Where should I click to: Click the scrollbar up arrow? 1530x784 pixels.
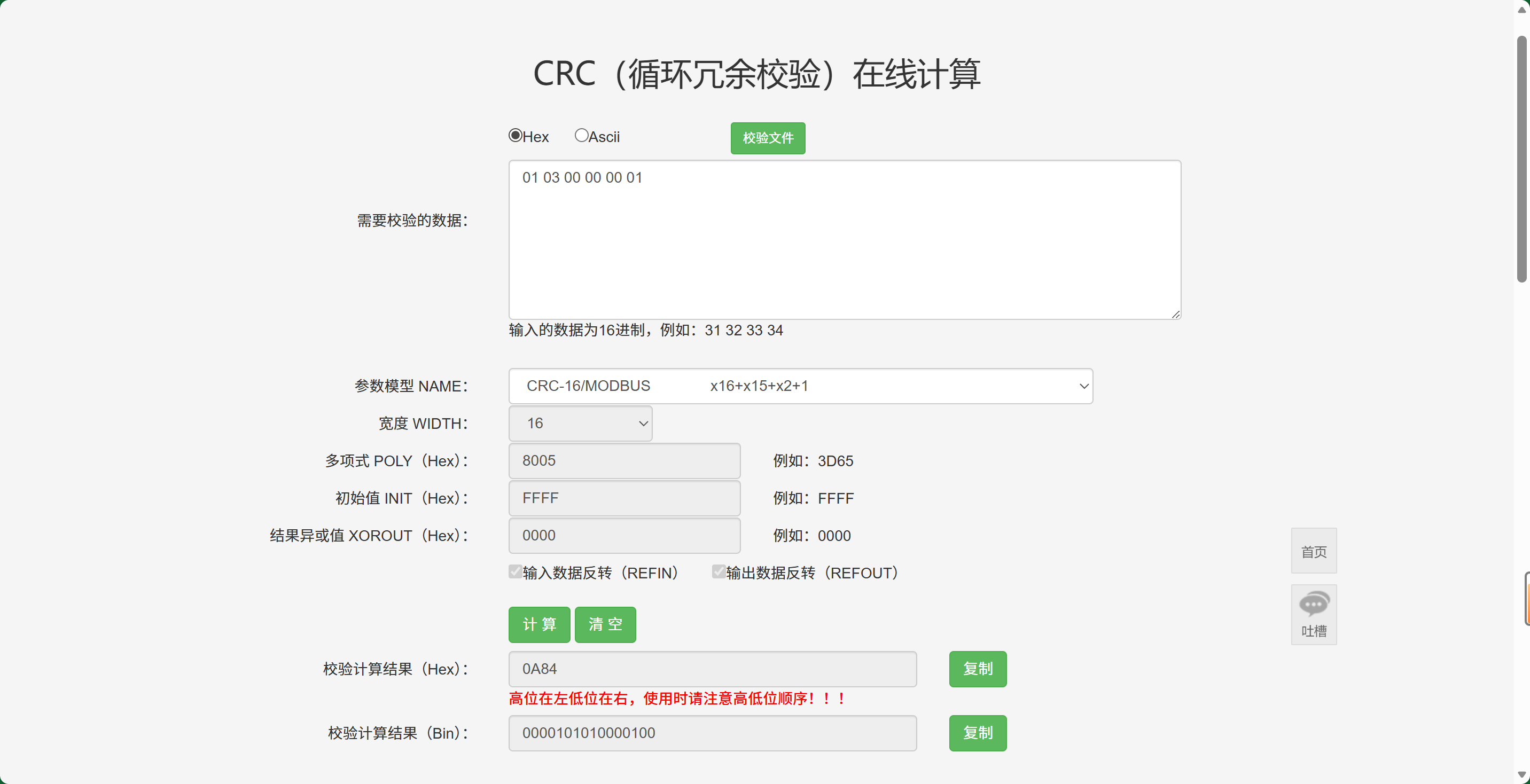pyautogui.click(x=1521, y=10)
